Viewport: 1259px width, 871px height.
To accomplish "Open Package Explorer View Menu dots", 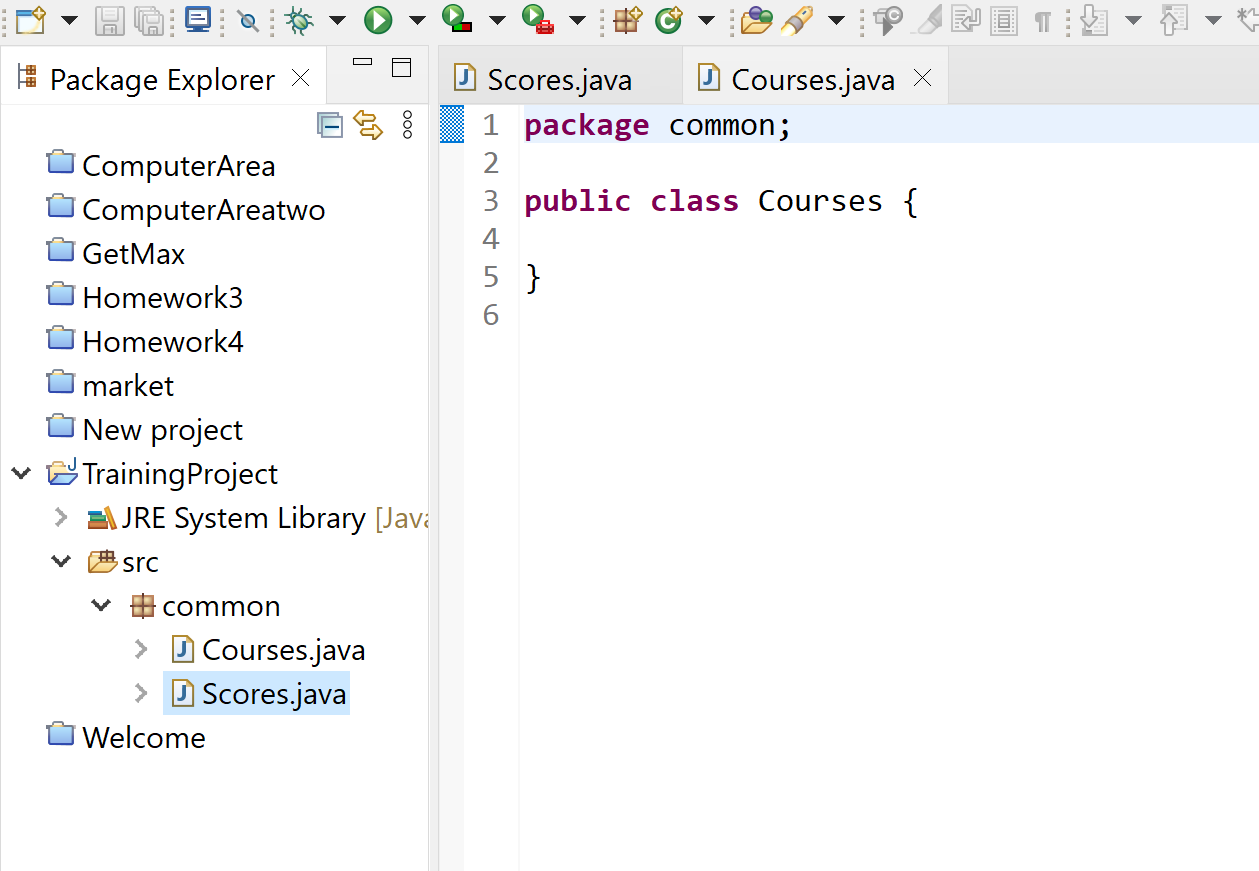I will 407,125.
